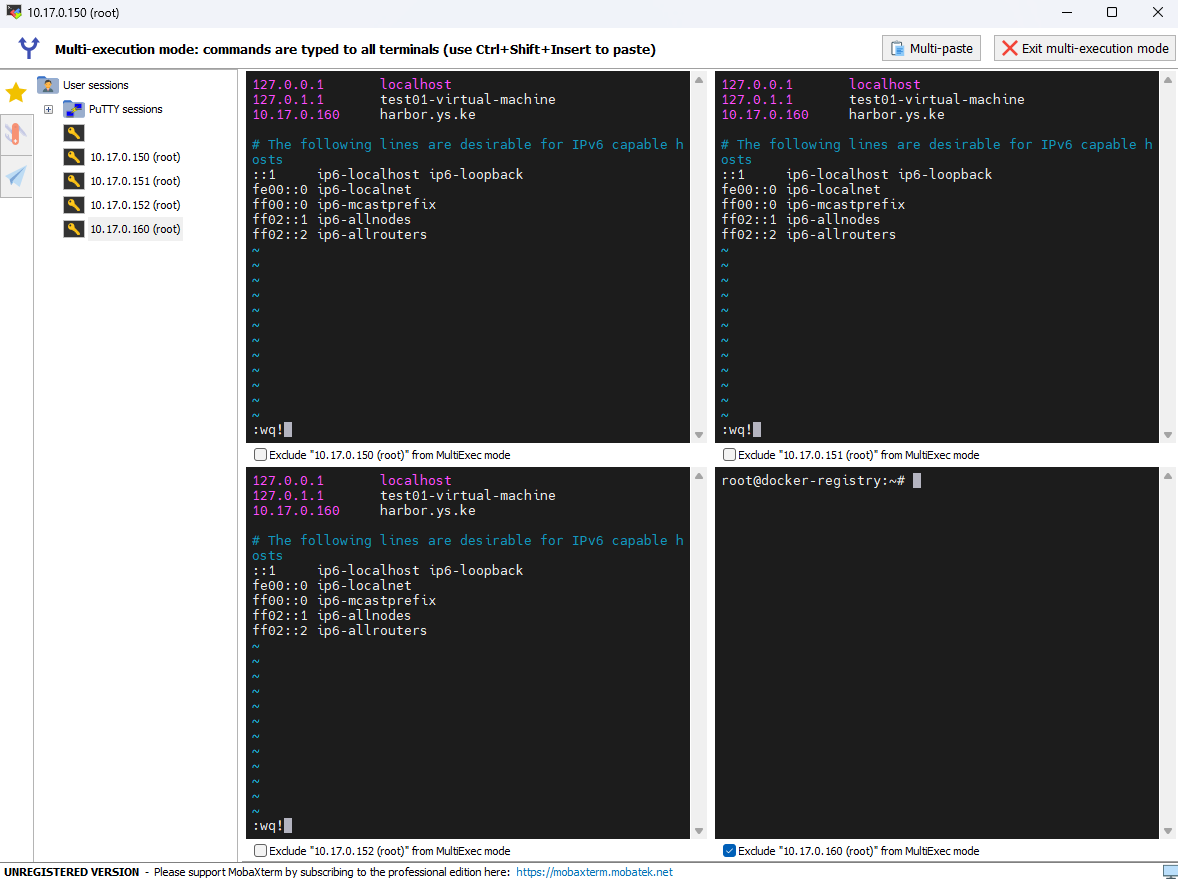Click key icon of 10.17.0.150 session
1178x879 pixels.
74,157
